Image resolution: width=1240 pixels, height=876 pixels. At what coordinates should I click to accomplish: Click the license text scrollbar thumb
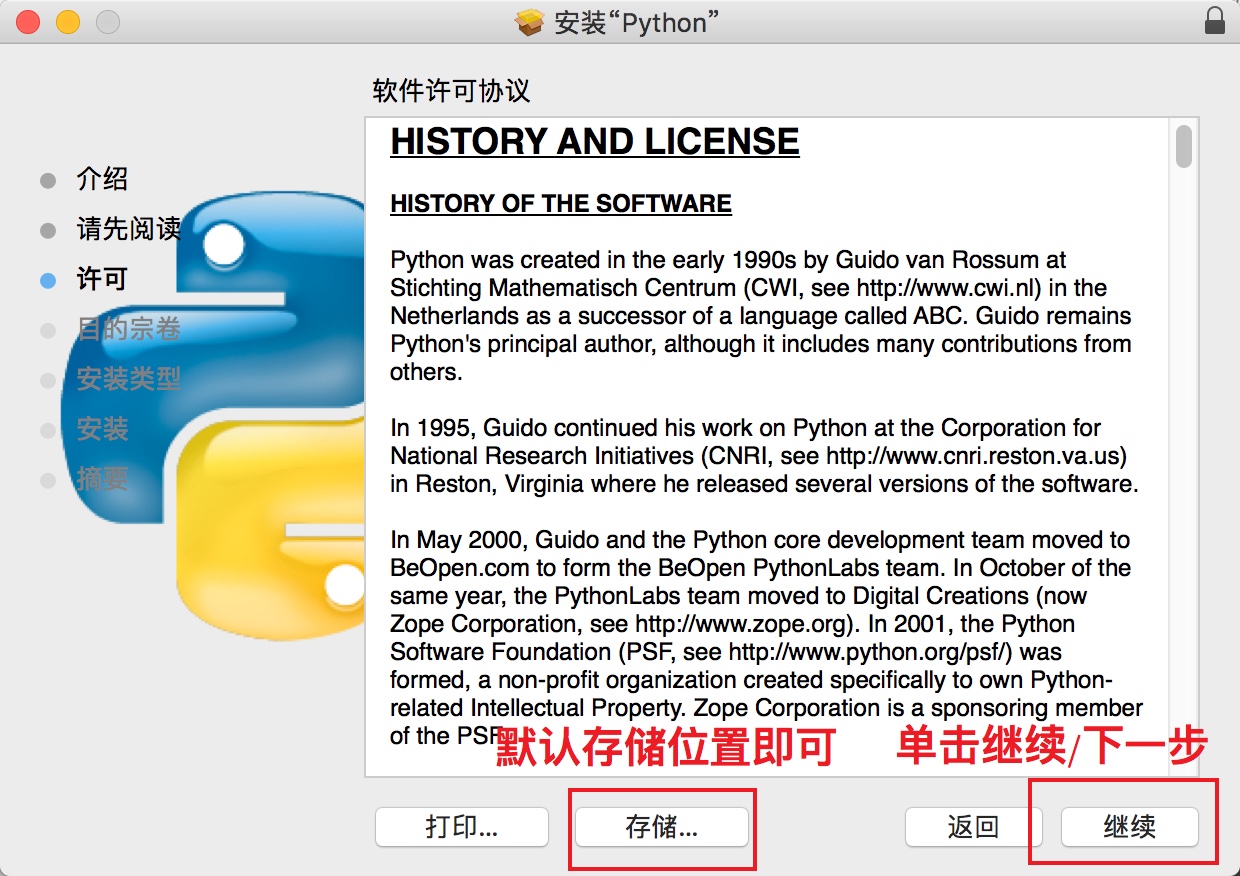pyautogui.click(x=1184, y=146)
